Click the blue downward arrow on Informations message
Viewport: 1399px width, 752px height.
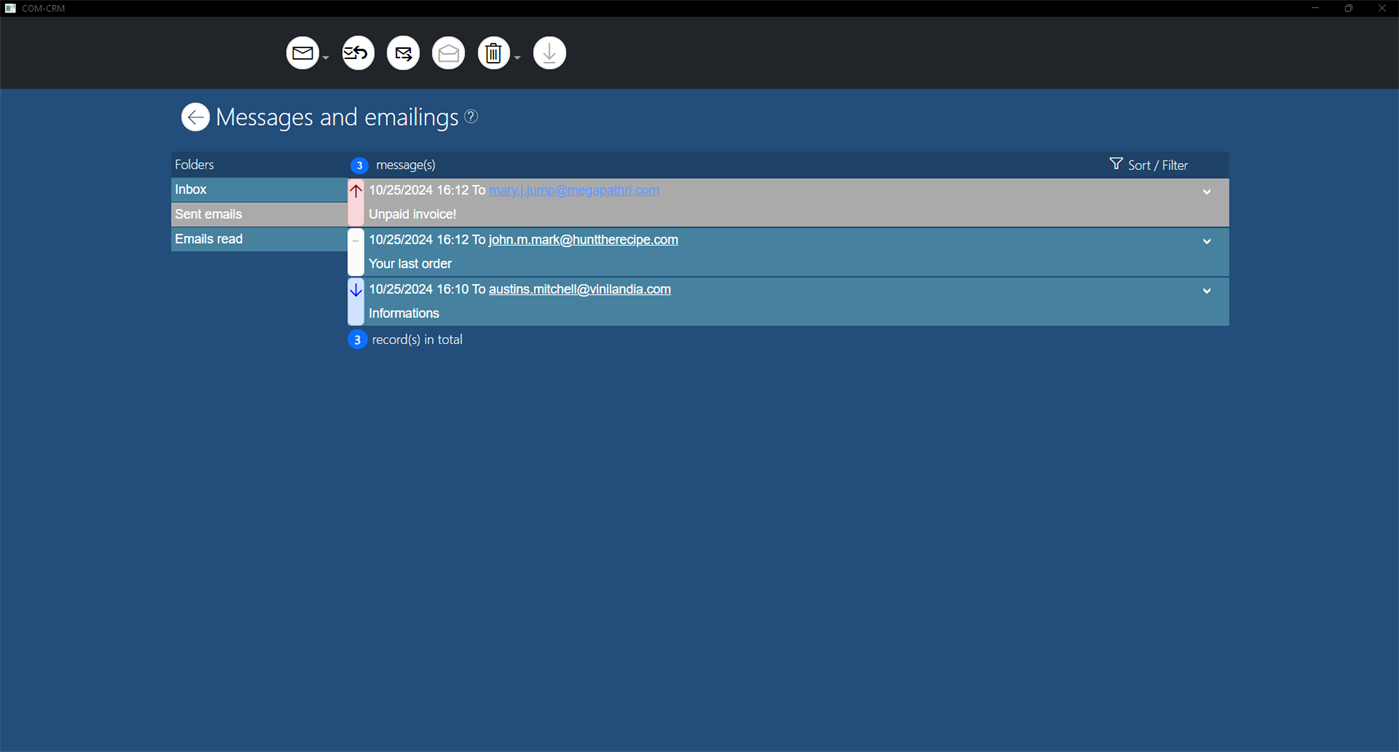point(356,290)
